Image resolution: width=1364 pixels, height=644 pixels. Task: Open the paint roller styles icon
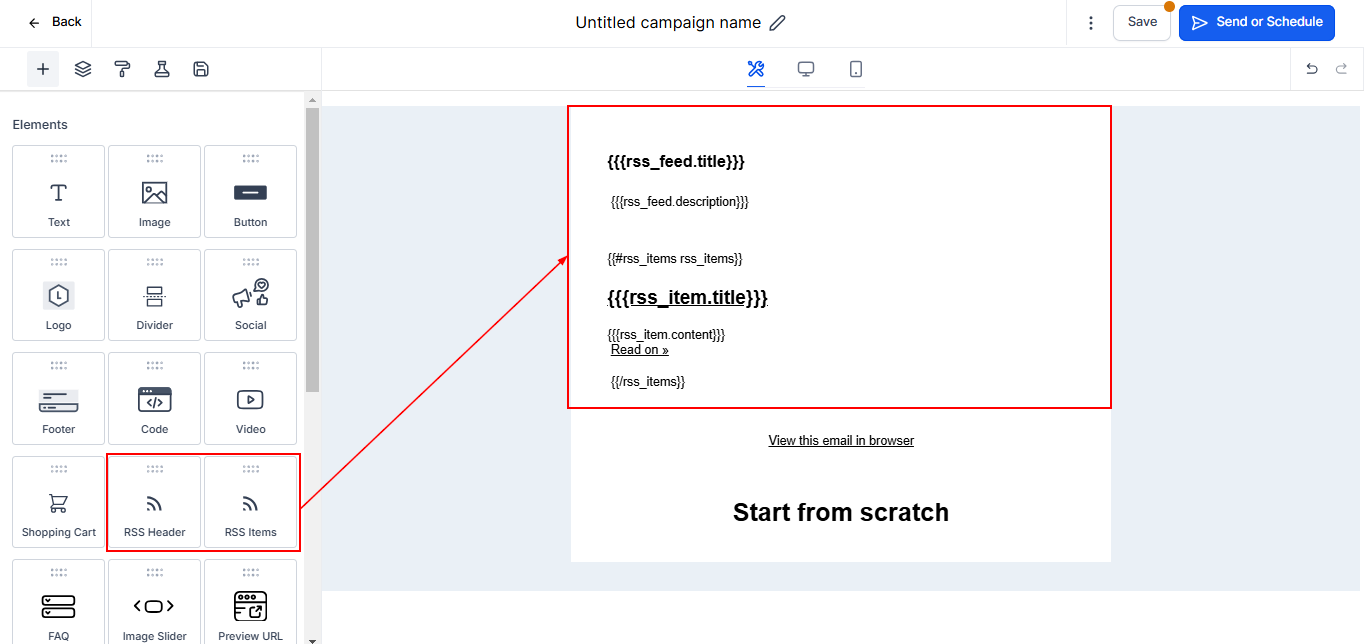[122, 69]
